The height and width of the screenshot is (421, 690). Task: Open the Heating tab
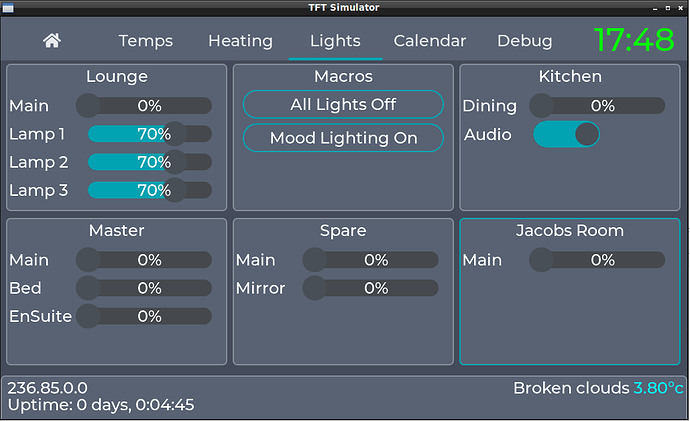240,40
